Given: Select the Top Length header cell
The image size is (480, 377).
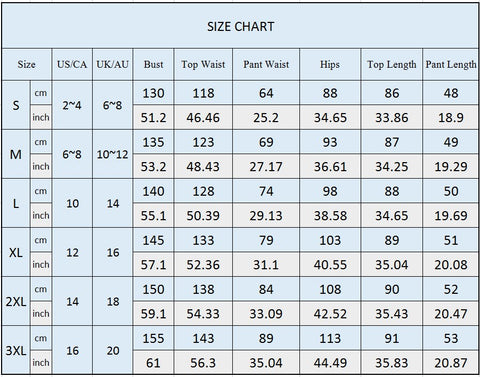Looking at the screenshot, I should pyautogui.click(x=392, y=64).
